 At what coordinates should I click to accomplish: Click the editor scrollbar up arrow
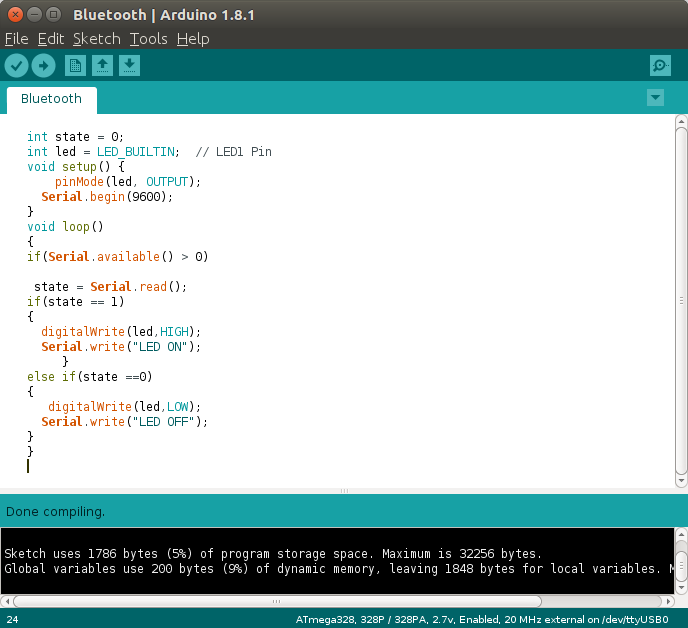(x=681, y=121)
